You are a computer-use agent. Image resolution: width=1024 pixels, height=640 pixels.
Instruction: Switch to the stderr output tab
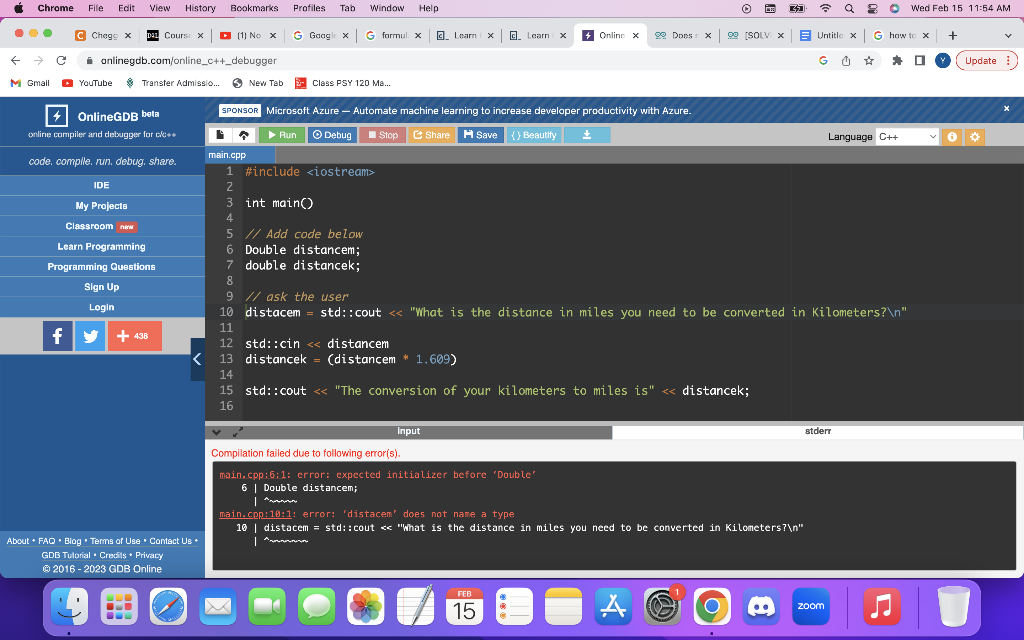pos(819,432)
